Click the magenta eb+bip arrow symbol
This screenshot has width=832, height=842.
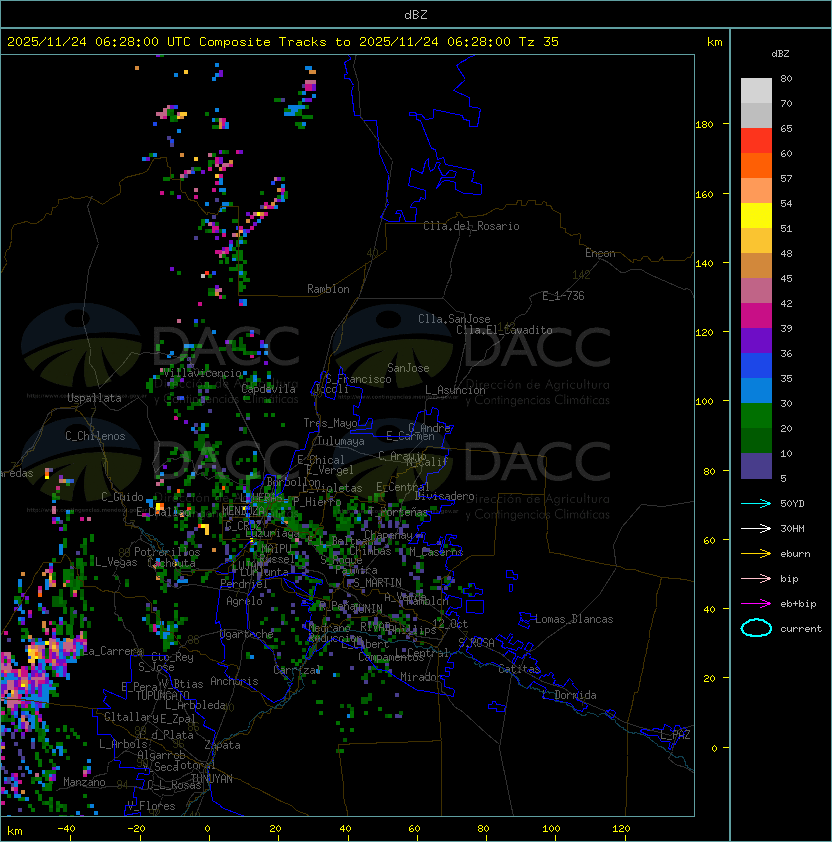point(756,604)
